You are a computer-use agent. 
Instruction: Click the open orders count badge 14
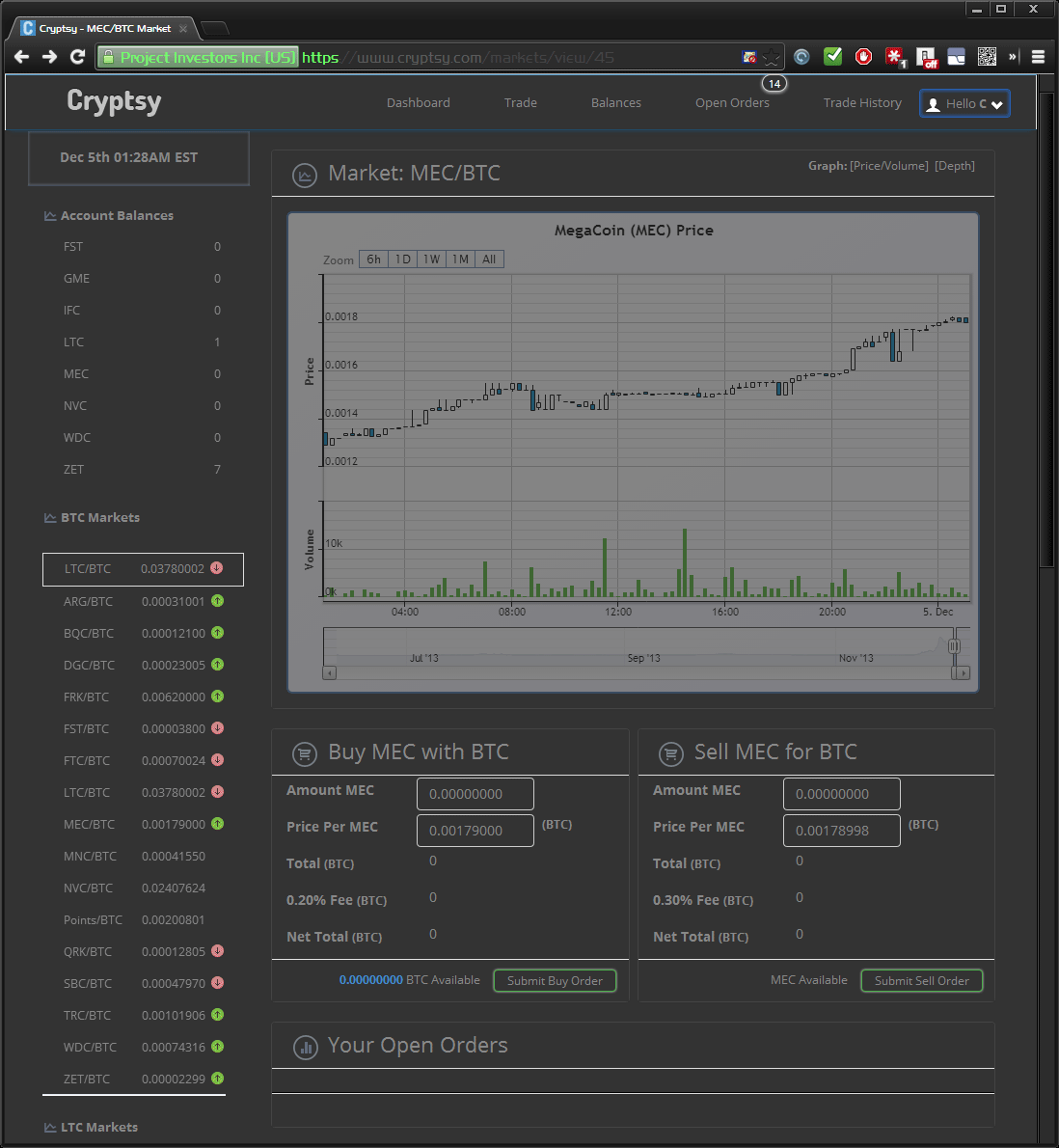click(774, 84)
